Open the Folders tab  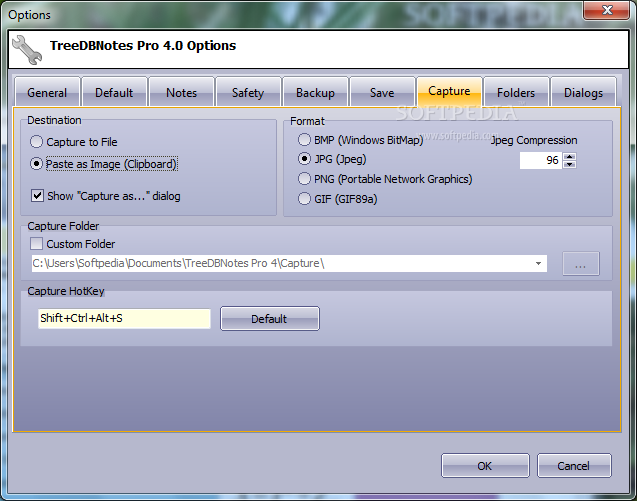click(x=516, y=92)
